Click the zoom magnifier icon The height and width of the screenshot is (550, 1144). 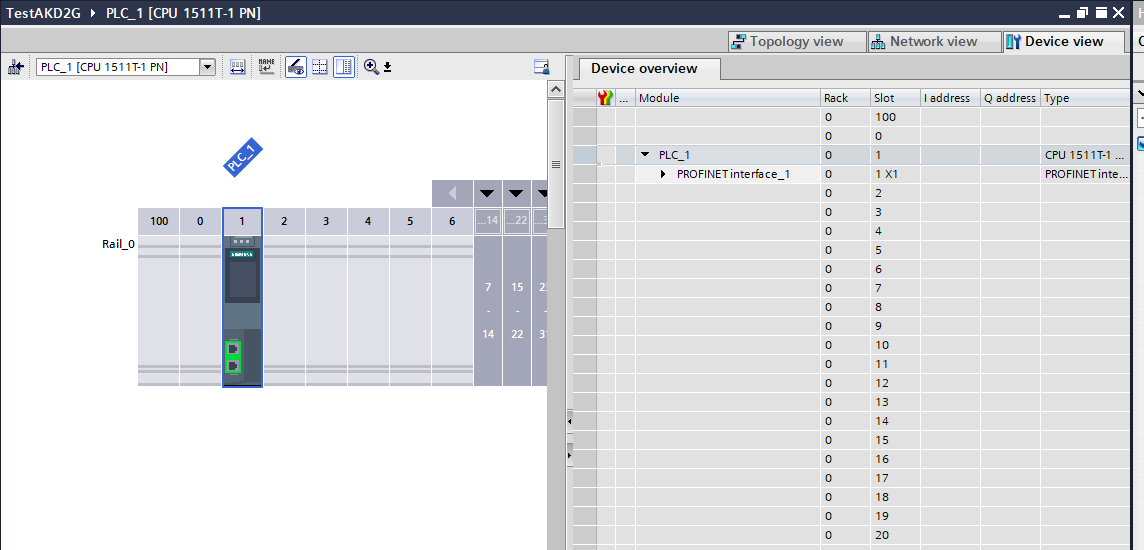pyautogui.click(x=371, y=67)
